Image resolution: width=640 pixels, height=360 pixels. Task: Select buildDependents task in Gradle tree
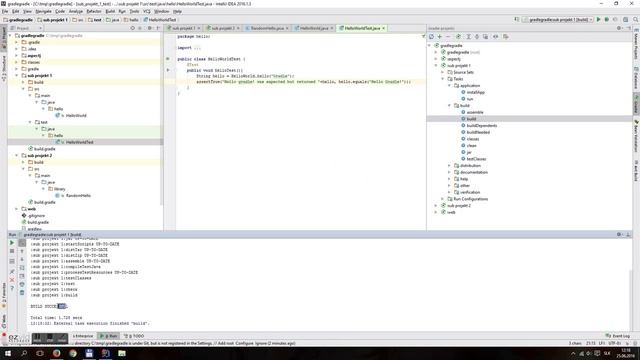click(482, 126)
